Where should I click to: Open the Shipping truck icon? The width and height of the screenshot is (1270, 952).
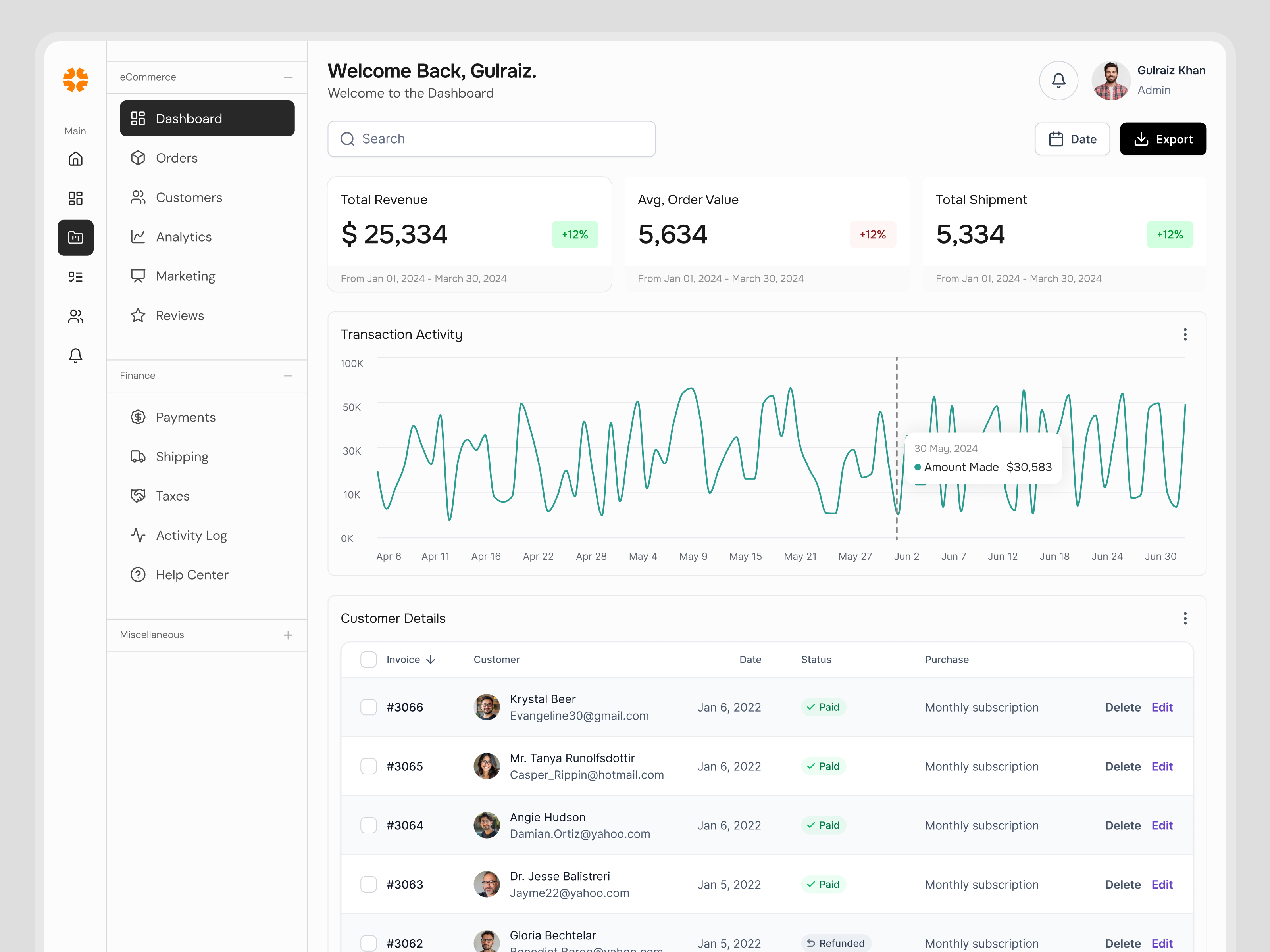pos(138,456)
